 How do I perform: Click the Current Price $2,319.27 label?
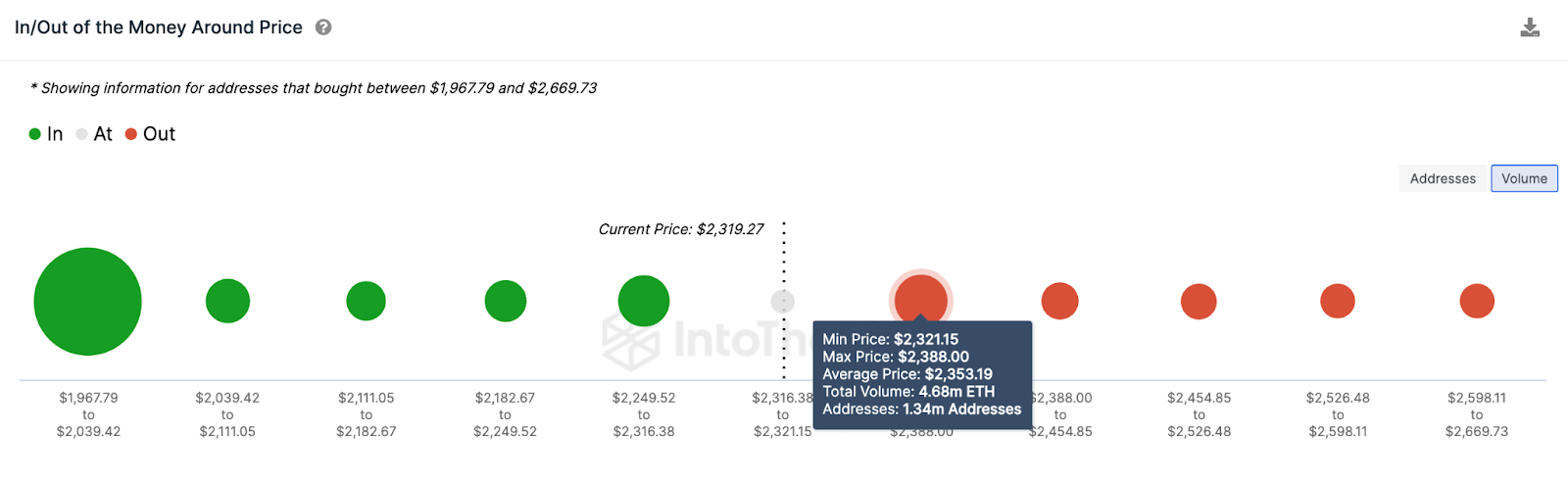pyautogui.click(x=681, y=229)
